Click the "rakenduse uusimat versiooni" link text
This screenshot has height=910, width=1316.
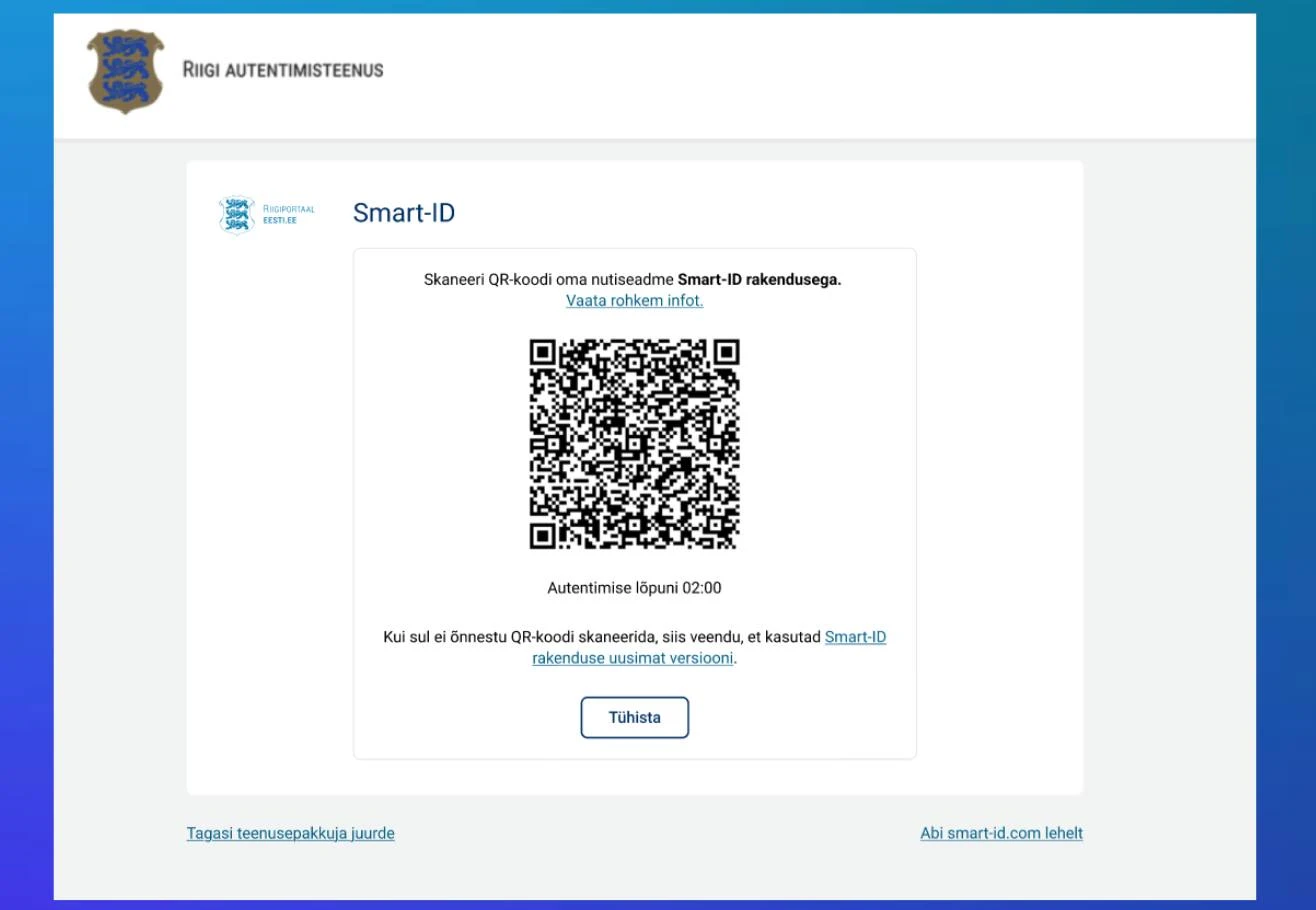click(x=633, y=658)
